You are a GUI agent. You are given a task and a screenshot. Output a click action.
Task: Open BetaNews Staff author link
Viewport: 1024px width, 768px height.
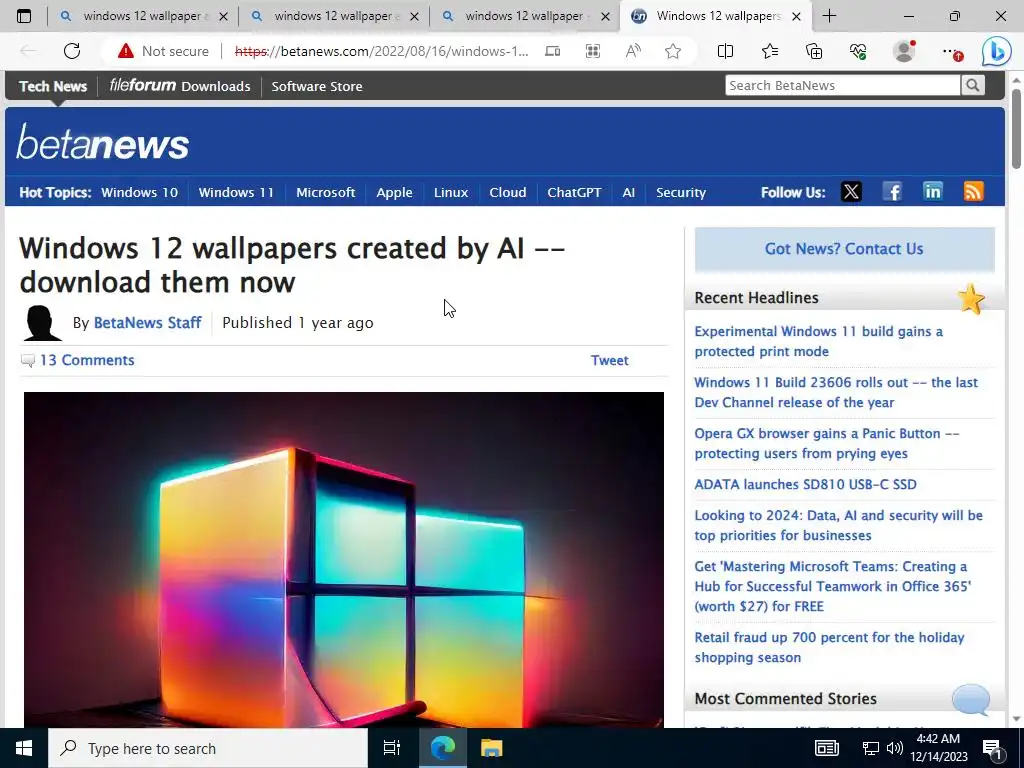click(x=148, y=323)
